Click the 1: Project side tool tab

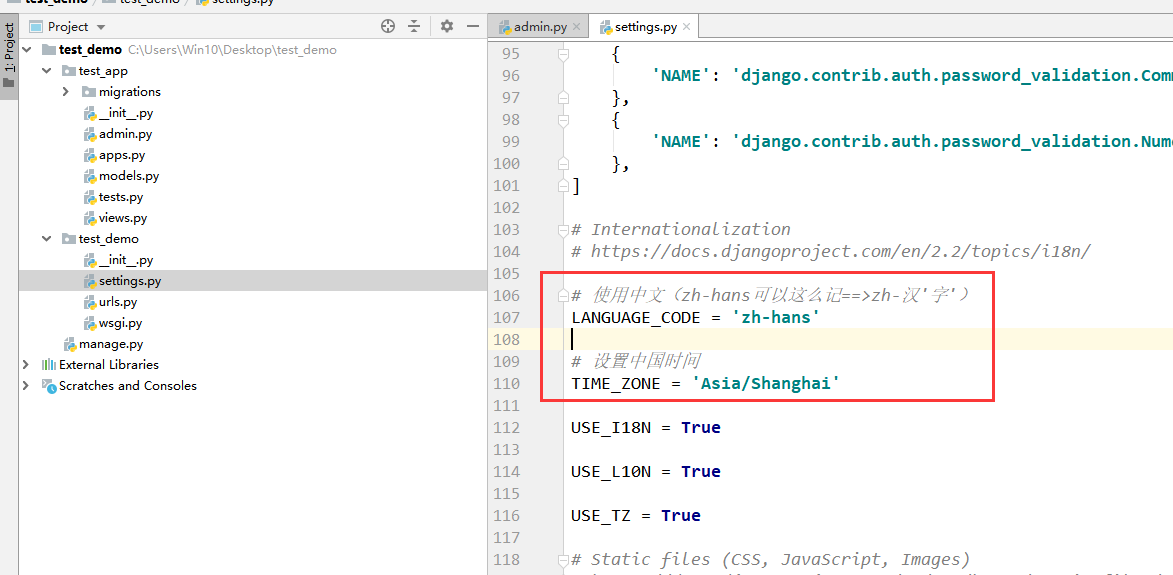(9, 55)
